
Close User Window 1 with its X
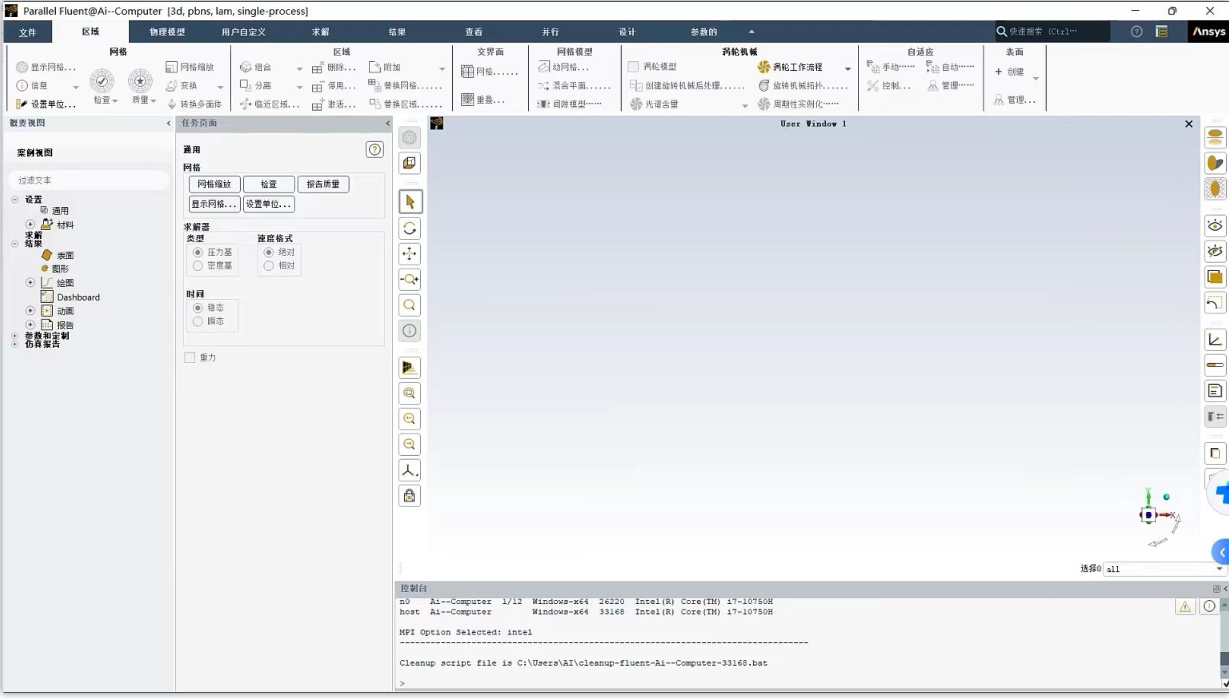[1189, 124]
